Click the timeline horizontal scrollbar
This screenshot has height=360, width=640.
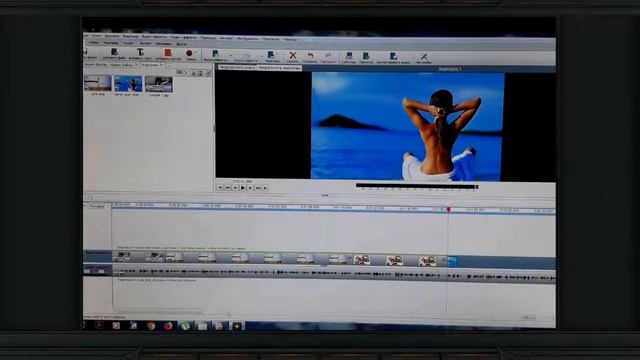coord(159,313)
